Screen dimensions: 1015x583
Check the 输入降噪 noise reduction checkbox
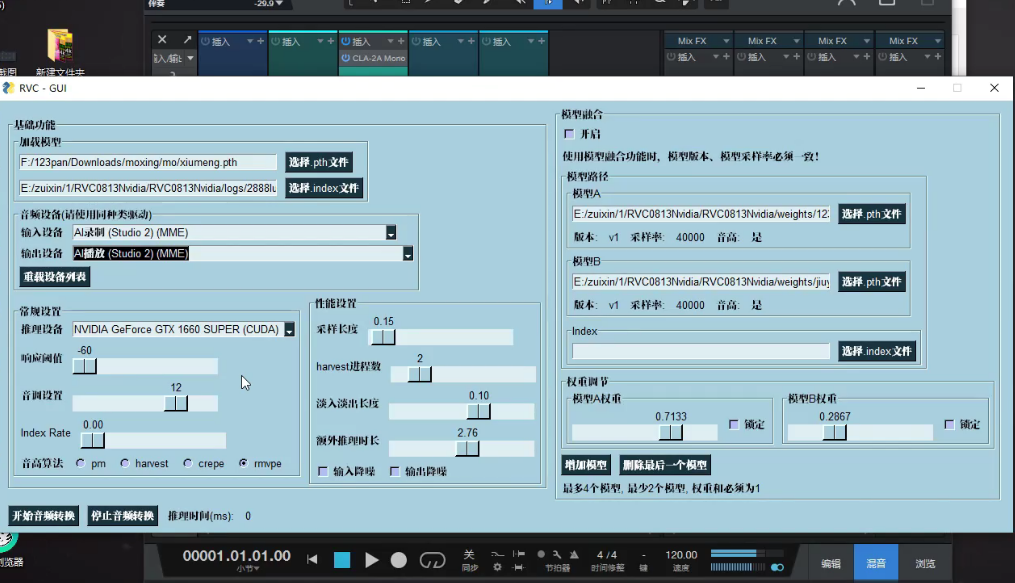pyautogui.click(x=322, y=470)
